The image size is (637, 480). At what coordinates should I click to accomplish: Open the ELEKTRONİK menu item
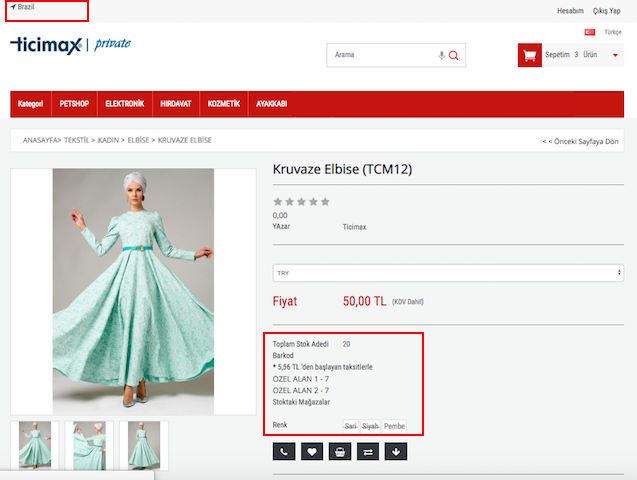point(125,104)
